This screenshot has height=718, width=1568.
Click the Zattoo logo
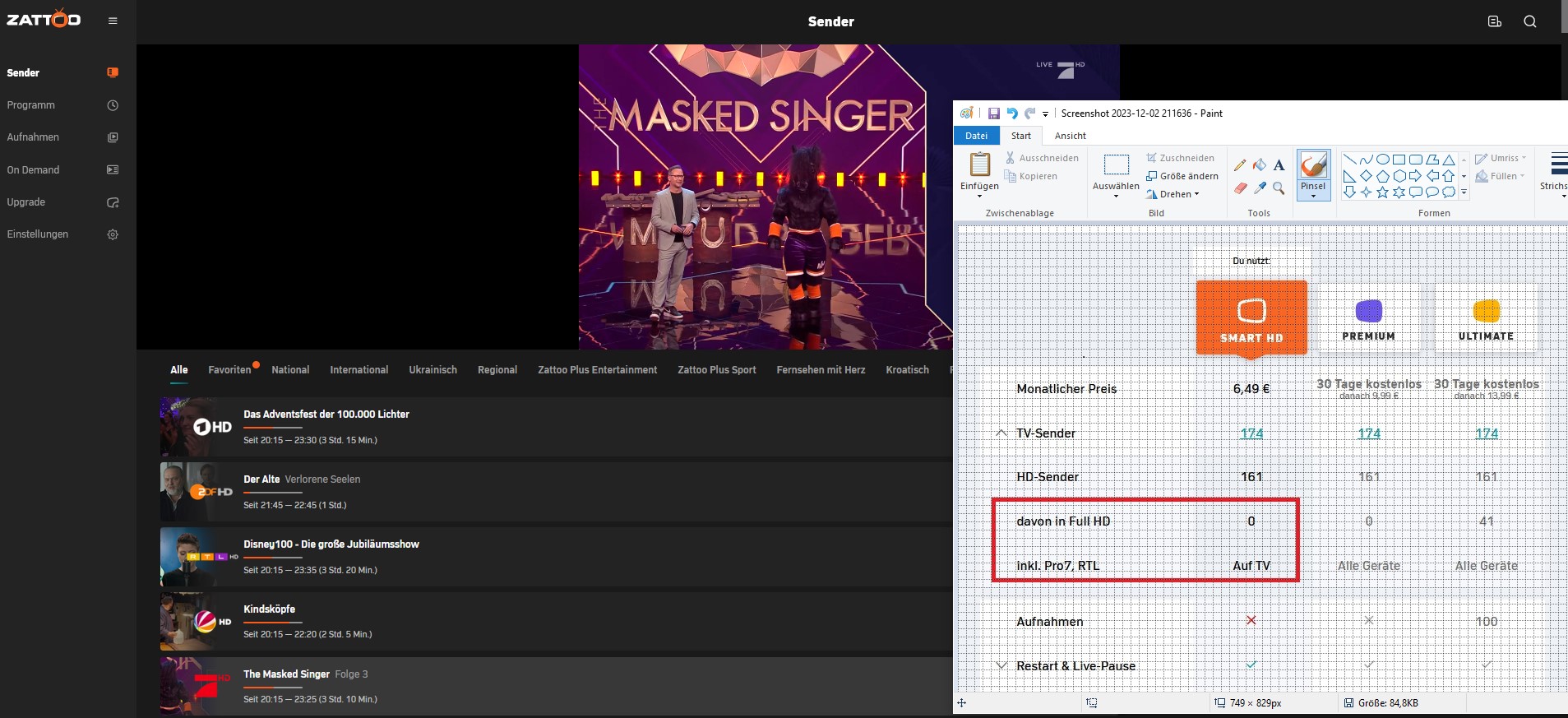(x=44, y=19)
